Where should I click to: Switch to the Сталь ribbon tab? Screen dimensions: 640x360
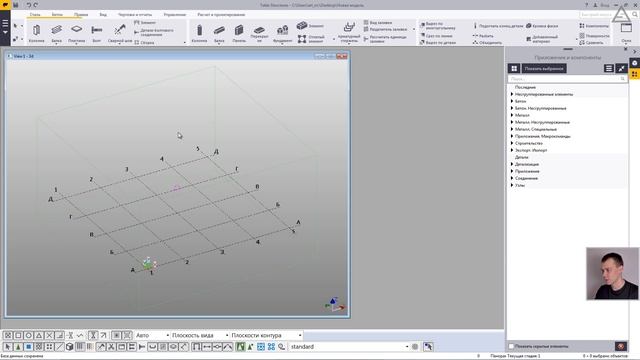(x=35, y=14)
